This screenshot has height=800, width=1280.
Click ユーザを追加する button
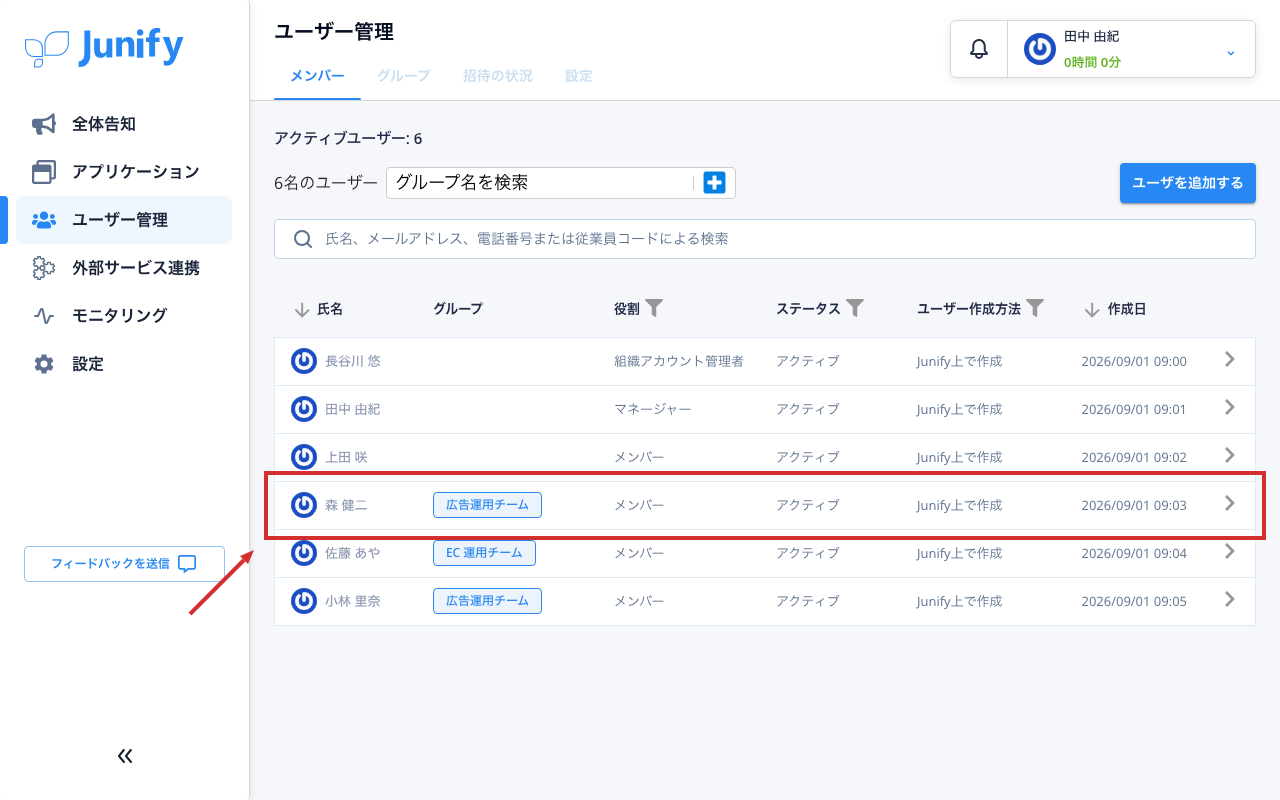[1188, 183]
